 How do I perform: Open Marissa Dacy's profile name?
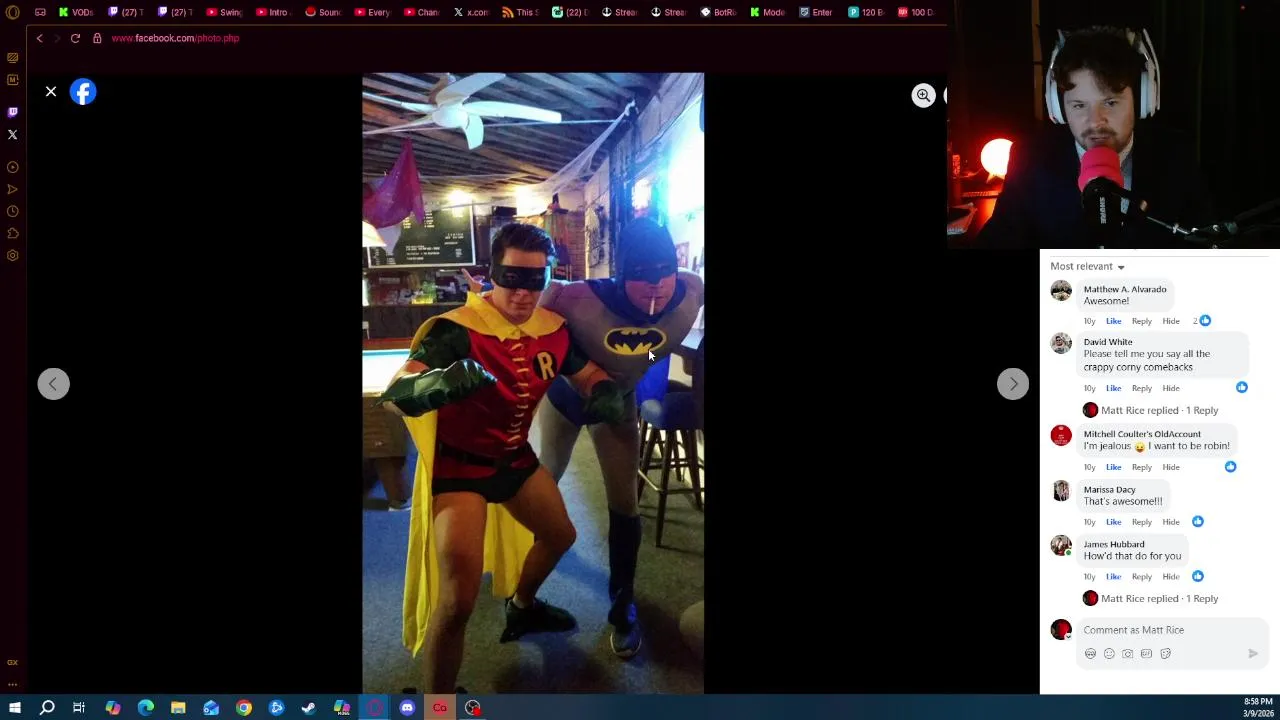pyautogui.click(x=1110, y=490)
